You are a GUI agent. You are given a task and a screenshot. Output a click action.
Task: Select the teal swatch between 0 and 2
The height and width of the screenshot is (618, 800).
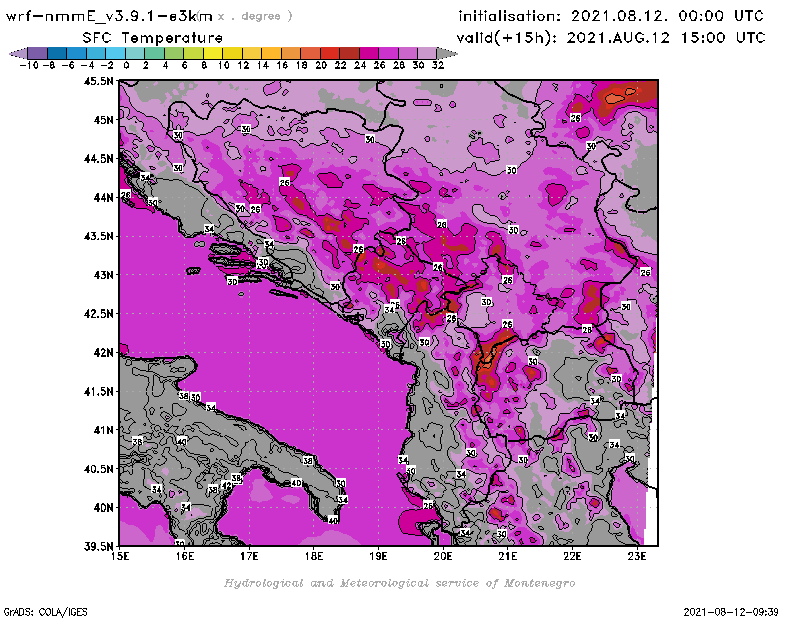[135, 53]
